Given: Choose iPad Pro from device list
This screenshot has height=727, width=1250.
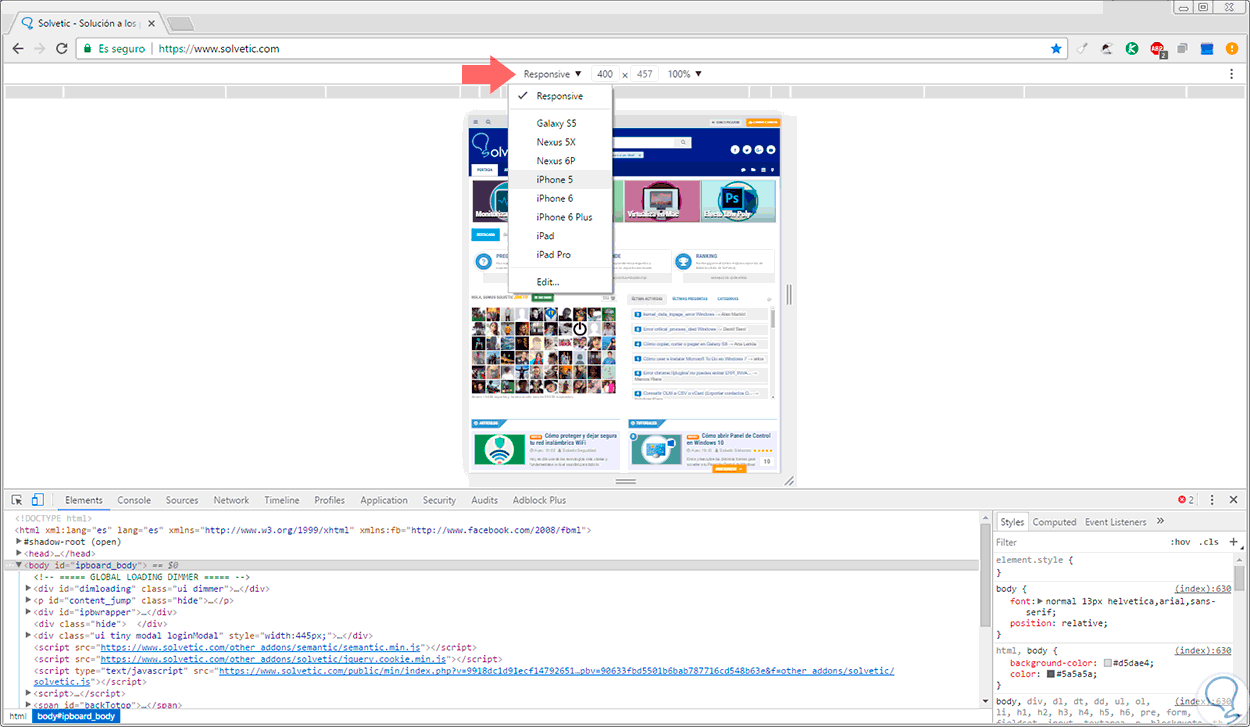Looking at the screenshot, I should pyautogui.click(x=560, y=255).
